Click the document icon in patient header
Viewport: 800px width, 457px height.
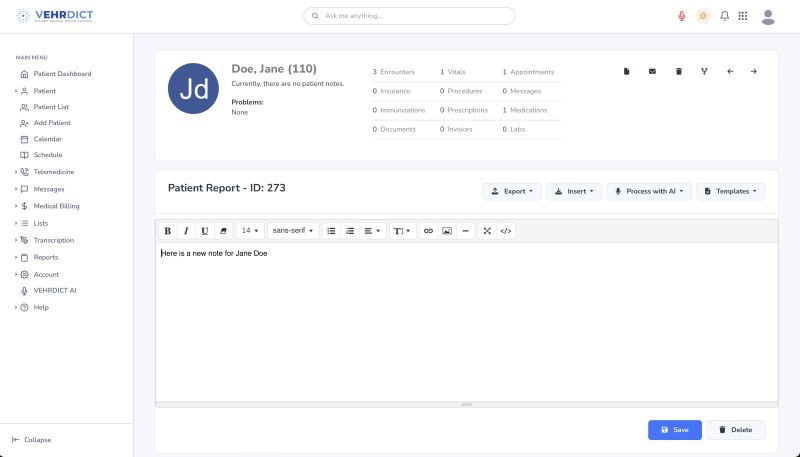[627, 71]
